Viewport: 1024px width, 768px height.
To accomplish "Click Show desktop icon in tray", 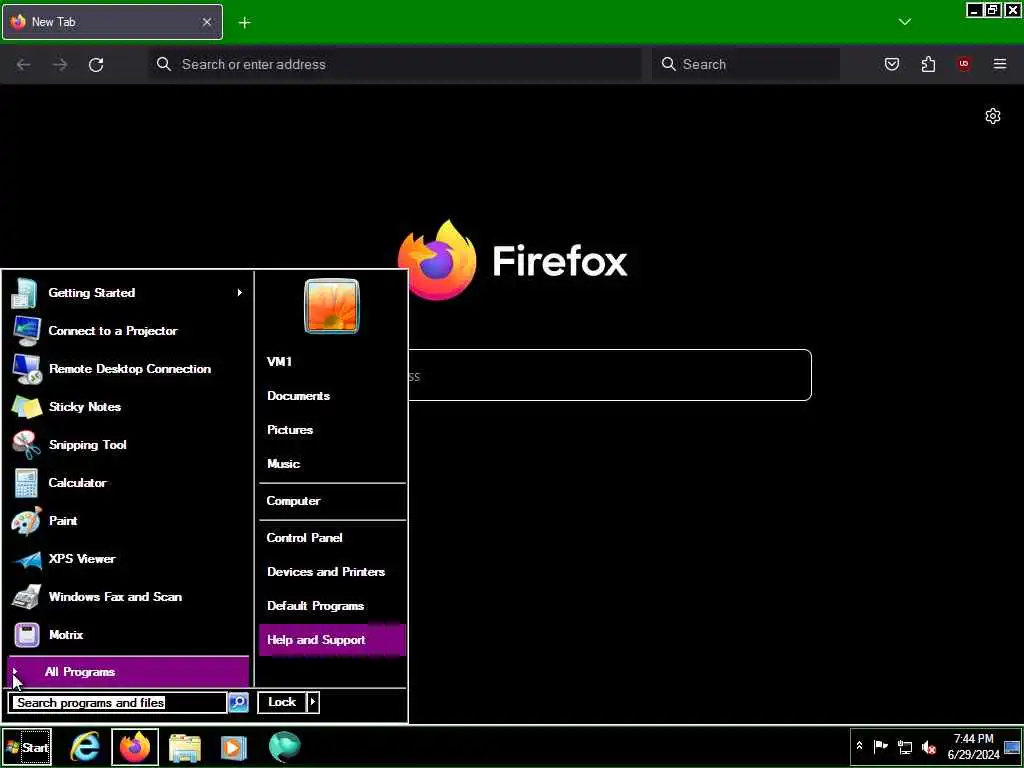I will (x=1012, y=746).
